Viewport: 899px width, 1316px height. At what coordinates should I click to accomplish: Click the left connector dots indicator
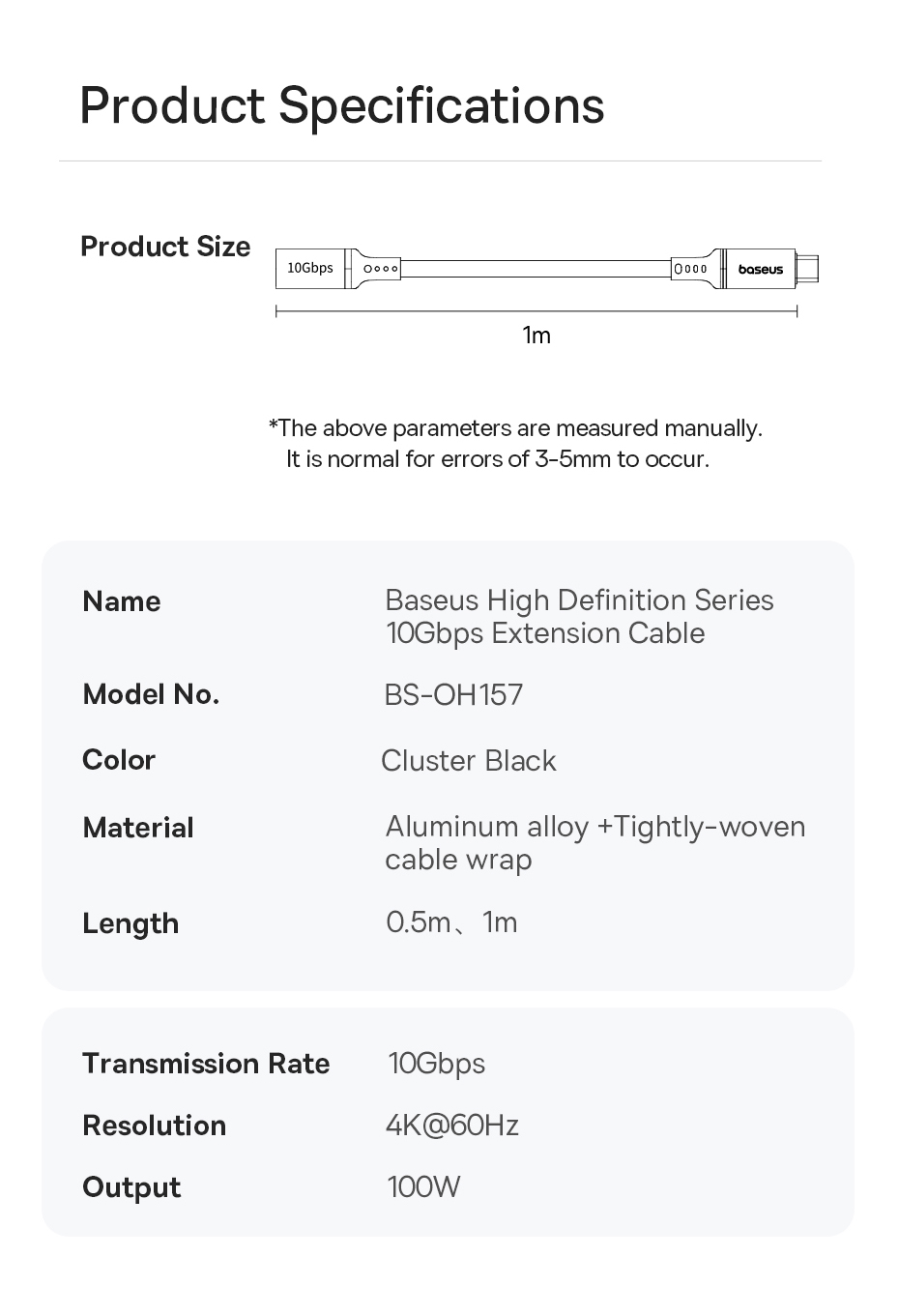click(x=380, y=269)
